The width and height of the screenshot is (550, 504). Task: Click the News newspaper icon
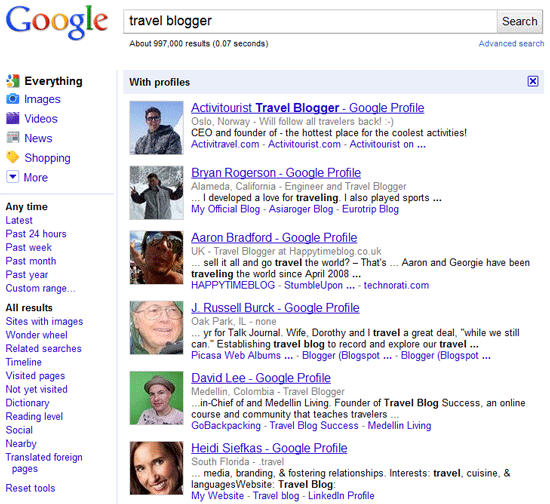pyautogui.click(x=13, y=138)
